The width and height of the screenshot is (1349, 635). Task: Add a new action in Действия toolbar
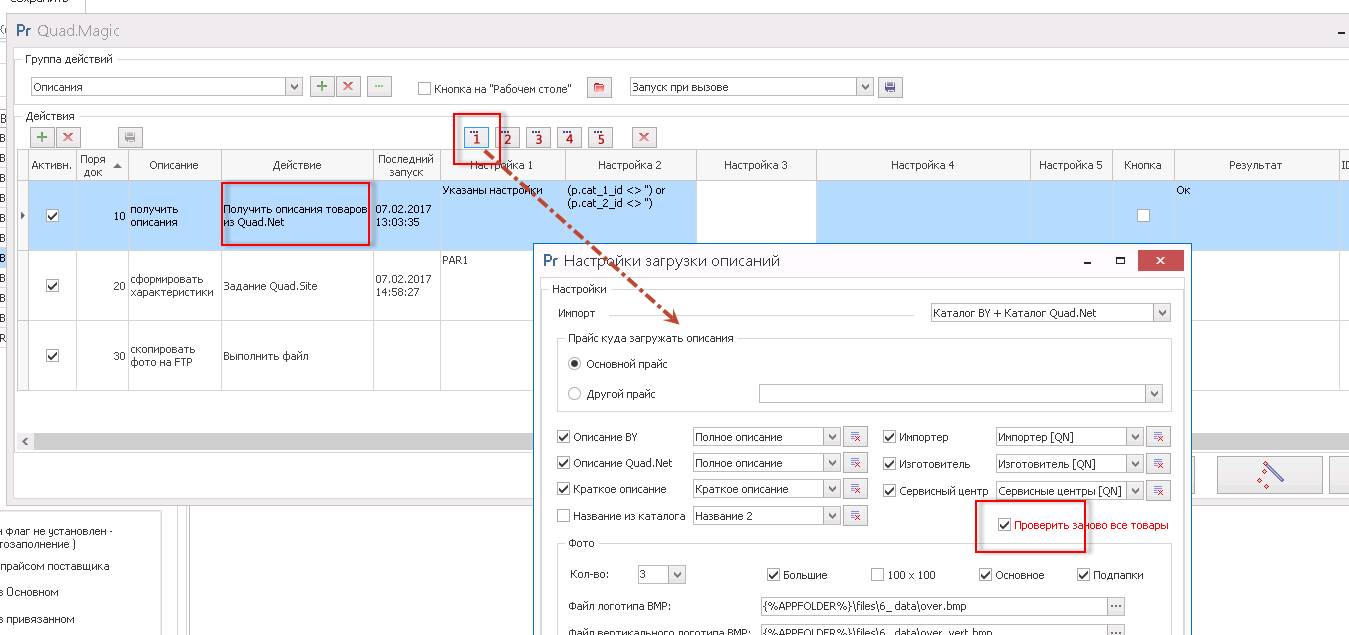[x=42, y=137]
